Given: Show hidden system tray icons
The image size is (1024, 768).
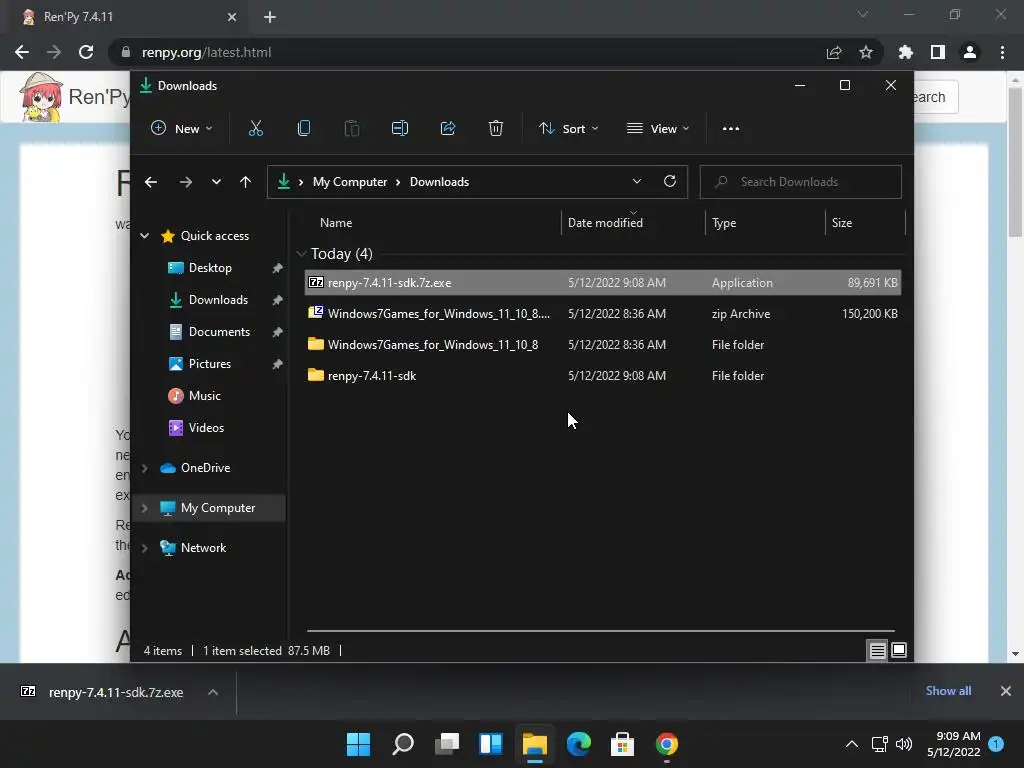Looking at the screenshot, I should (852, 744).
